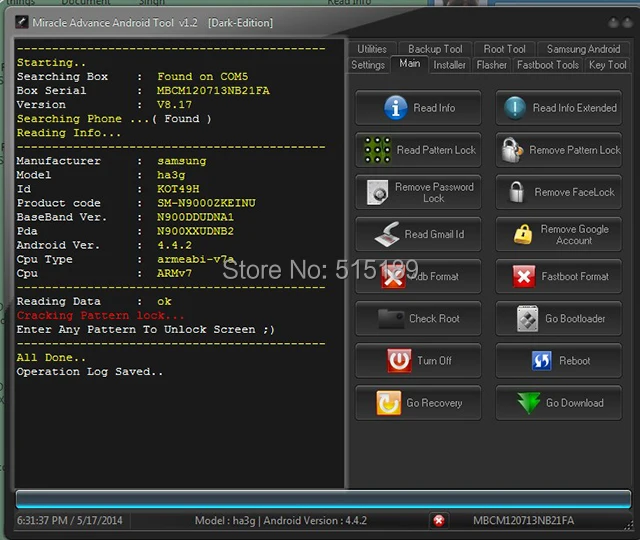Click the orange Go Recovery icon
The height and width of the screenshot is (540, 640).
(x=388, y=403)
